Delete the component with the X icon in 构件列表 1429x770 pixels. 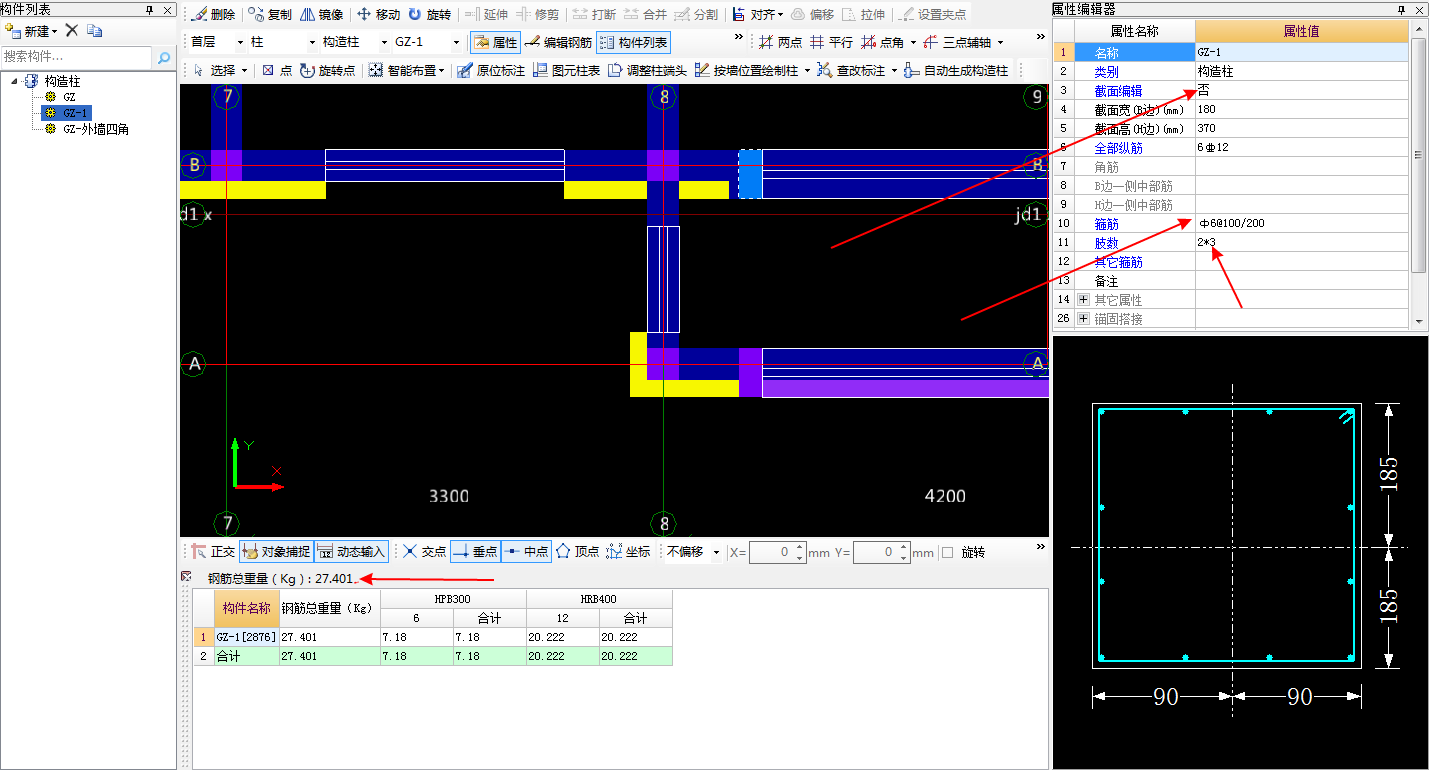[72, 31]
